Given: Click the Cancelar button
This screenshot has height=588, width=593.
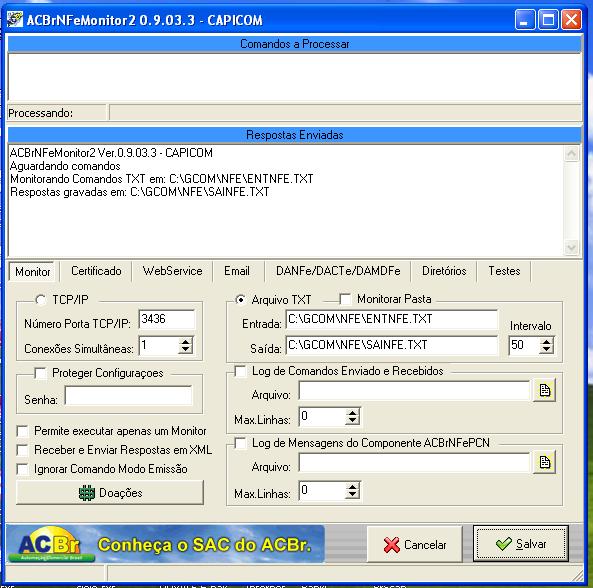Looking at the screenshot, I should pyautogui.click(x=414, y=545).
